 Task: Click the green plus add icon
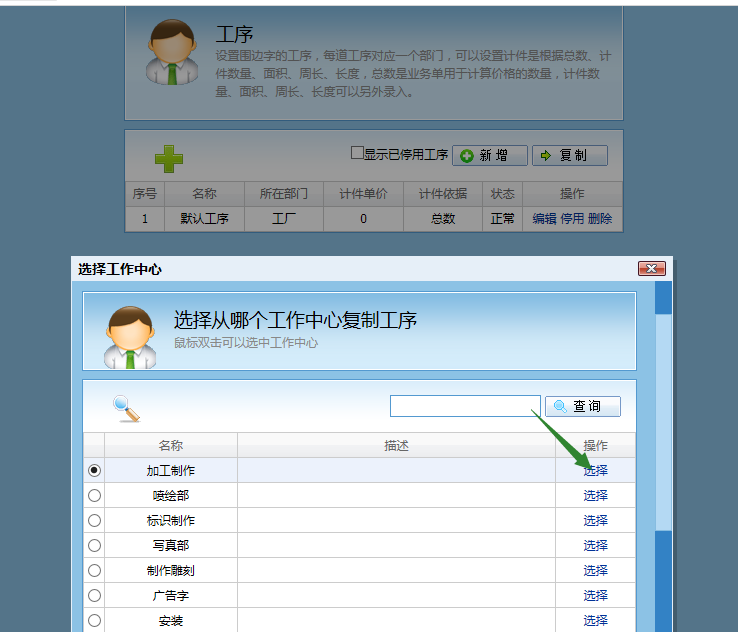[169, 158]
